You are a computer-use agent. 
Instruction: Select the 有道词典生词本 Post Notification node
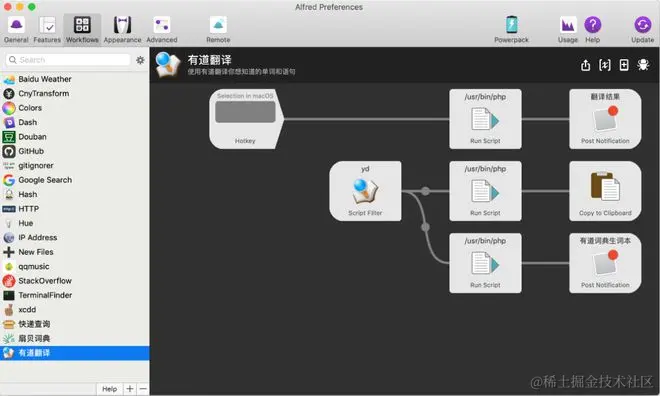[605, 263]
